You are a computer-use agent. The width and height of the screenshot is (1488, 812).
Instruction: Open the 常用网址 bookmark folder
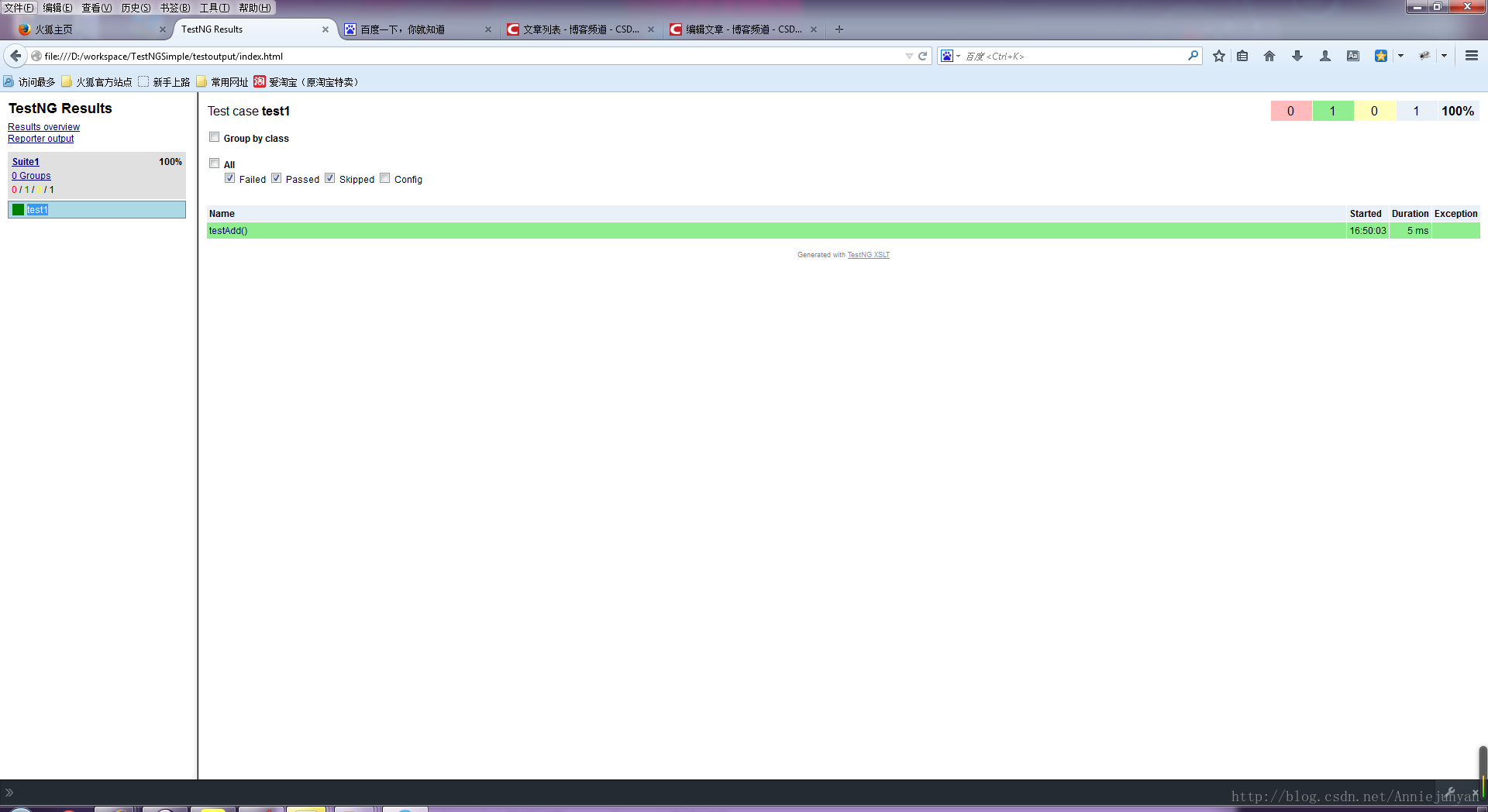(x=222, y=82)
